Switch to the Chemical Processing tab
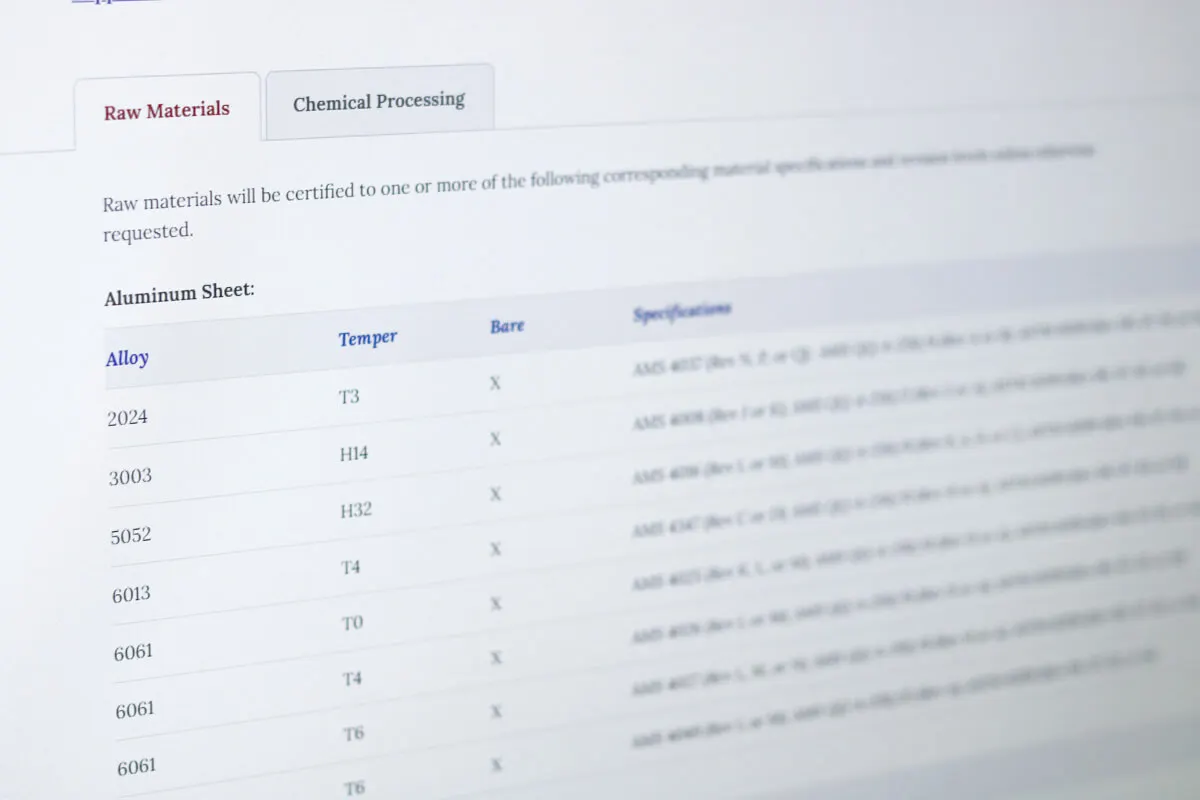This screenshot has width=1200, height=800. [379, 101]
